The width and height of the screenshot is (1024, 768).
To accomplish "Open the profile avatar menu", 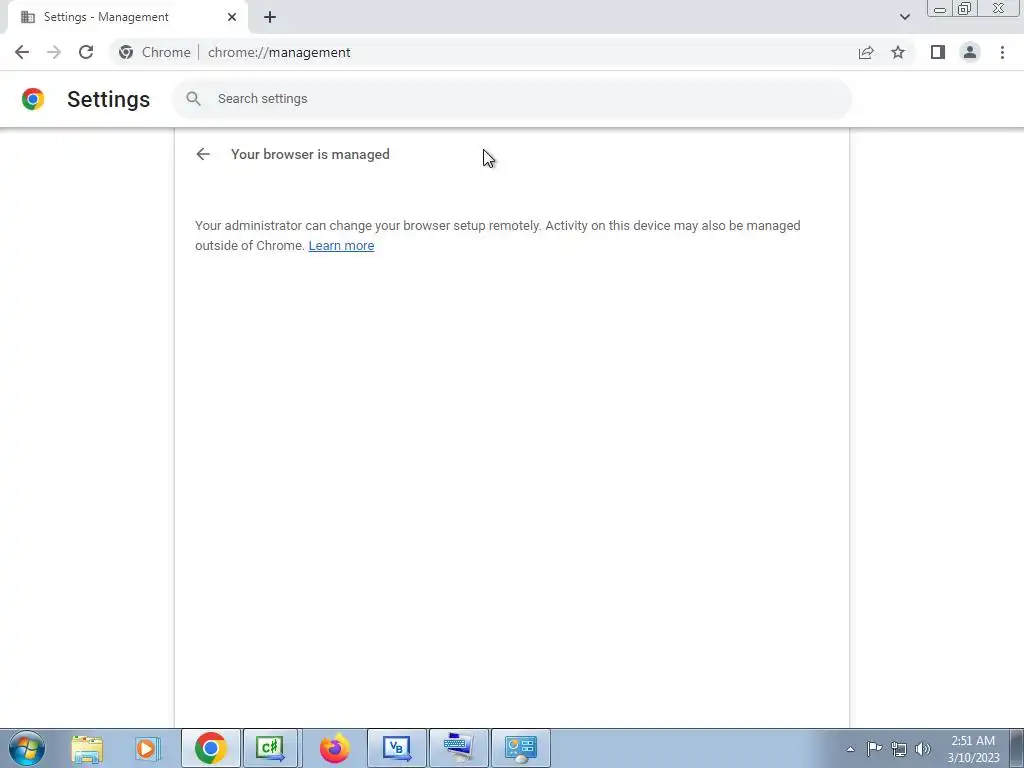I will (970, 52).
